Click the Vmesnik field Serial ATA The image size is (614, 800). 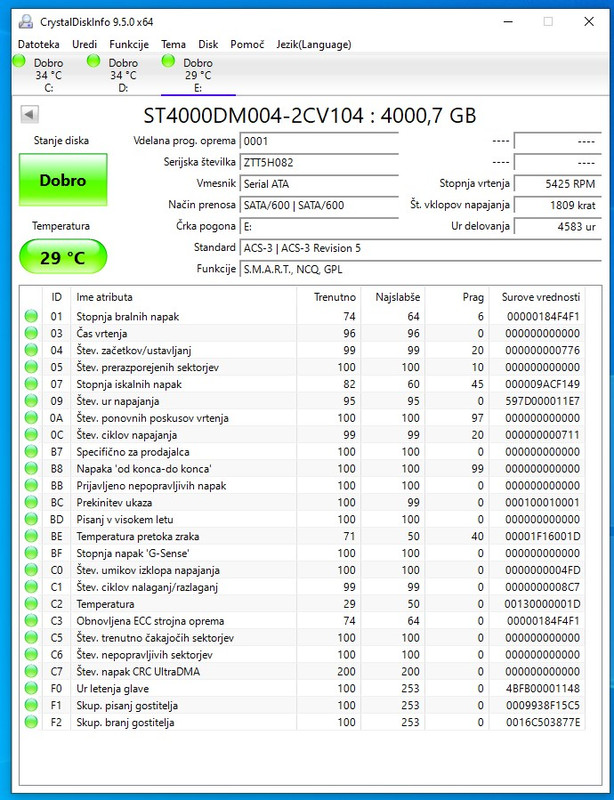point(319,184)
